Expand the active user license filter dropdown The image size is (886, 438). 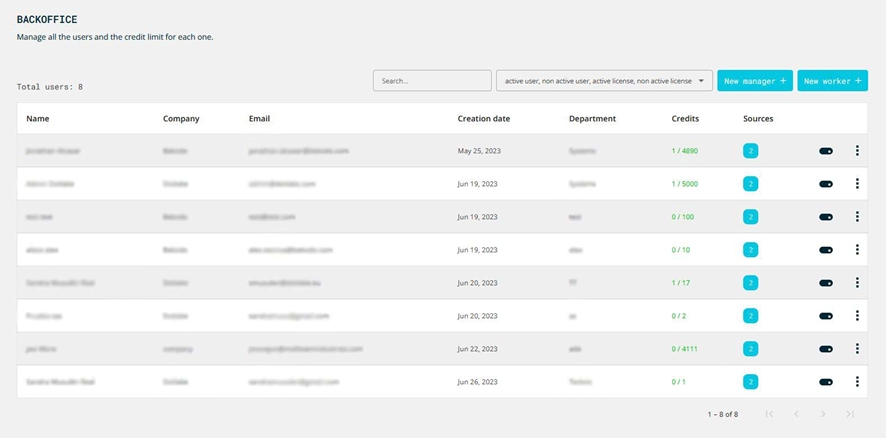tap(604, 81)
